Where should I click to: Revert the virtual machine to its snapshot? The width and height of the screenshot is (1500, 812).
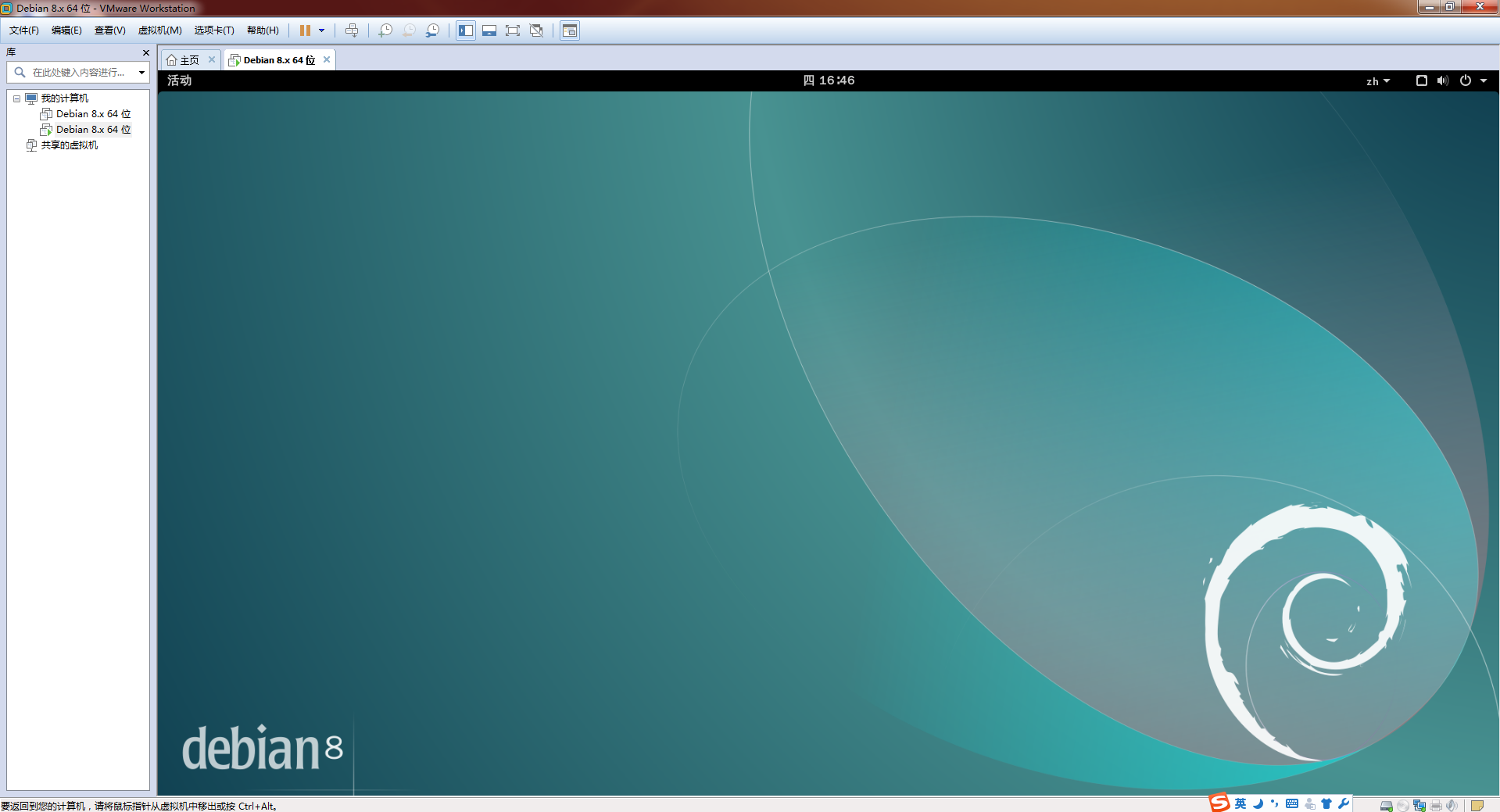click(409, 30)
